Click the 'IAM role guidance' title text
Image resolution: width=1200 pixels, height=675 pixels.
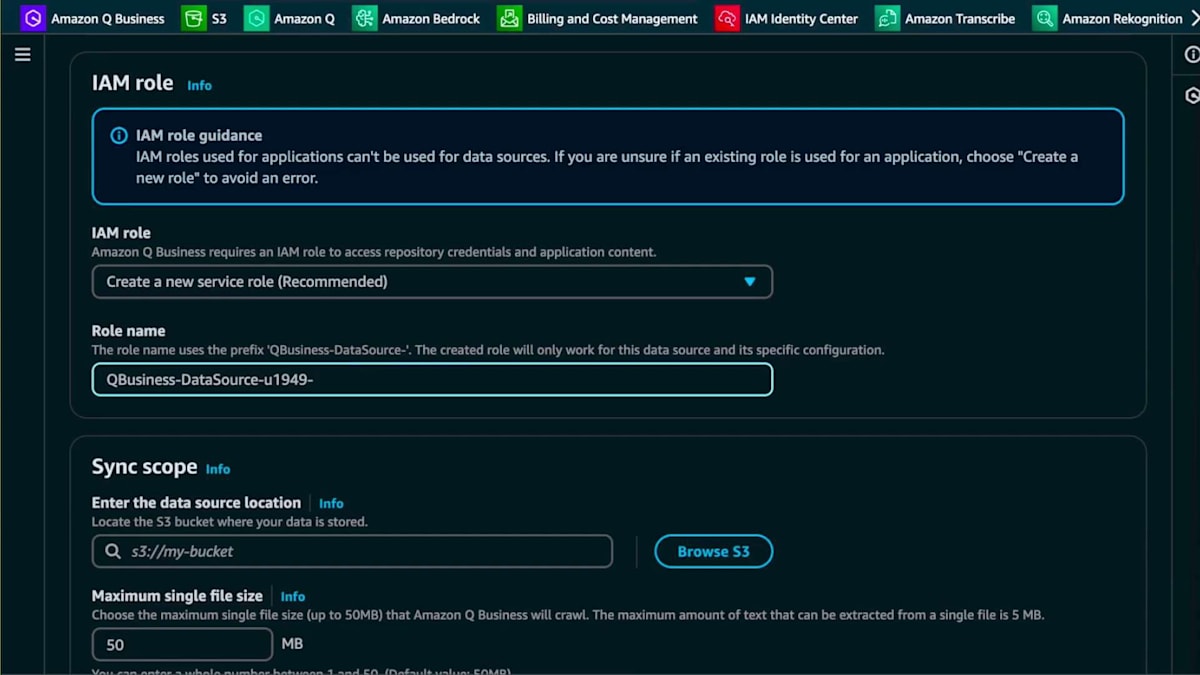tap(199, 135)
